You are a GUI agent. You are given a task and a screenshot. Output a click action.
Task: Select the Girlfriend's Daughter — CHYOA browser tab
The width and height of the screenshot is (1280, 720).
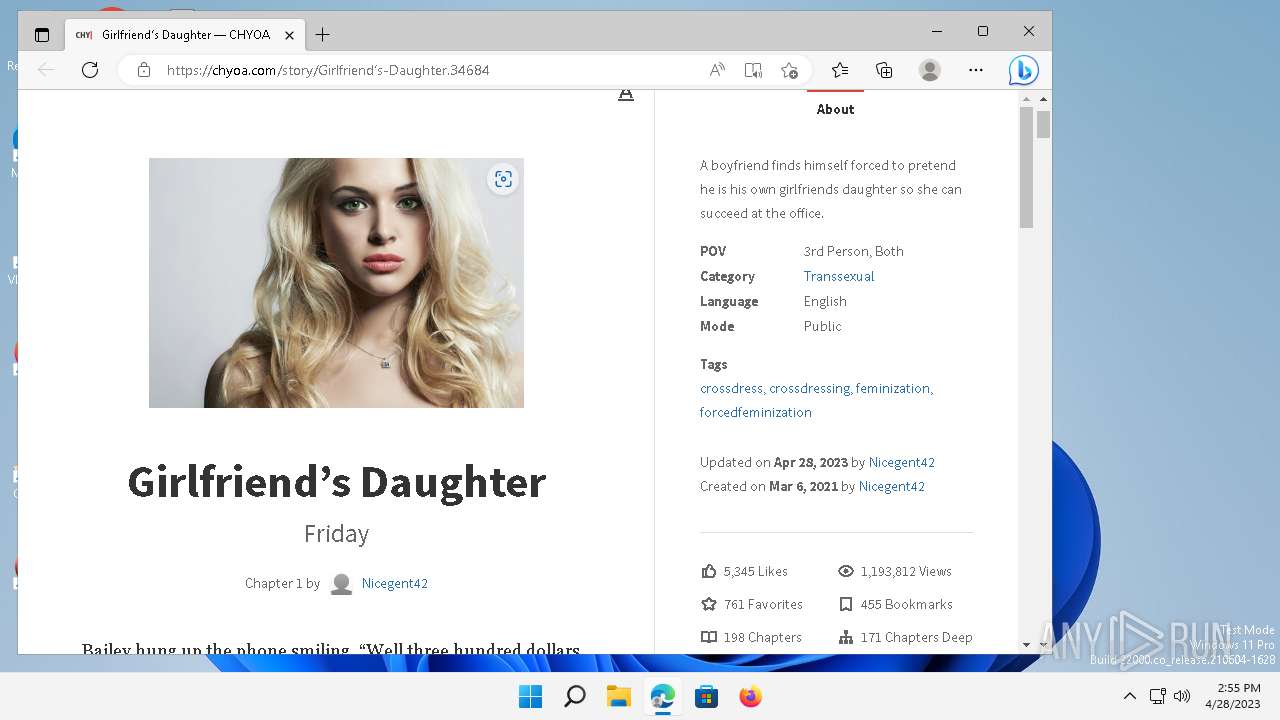coord(185,34)
